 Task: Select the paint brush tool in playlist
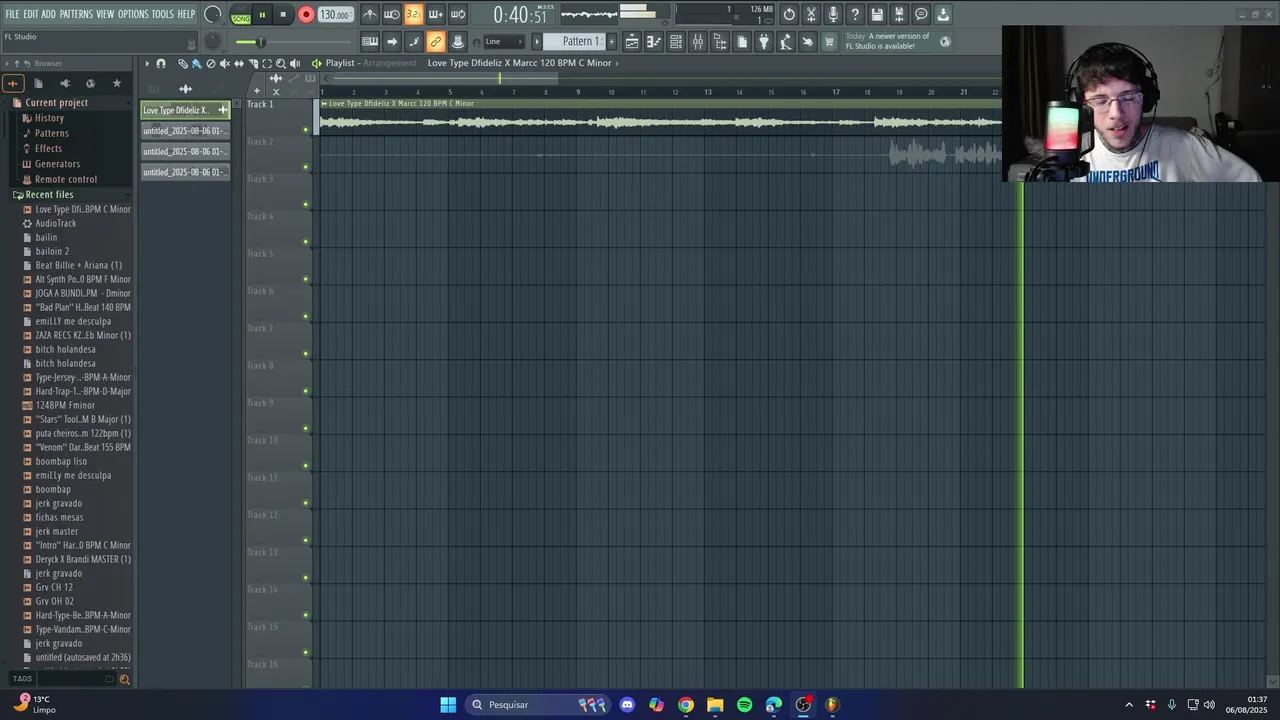coord(196,63)
